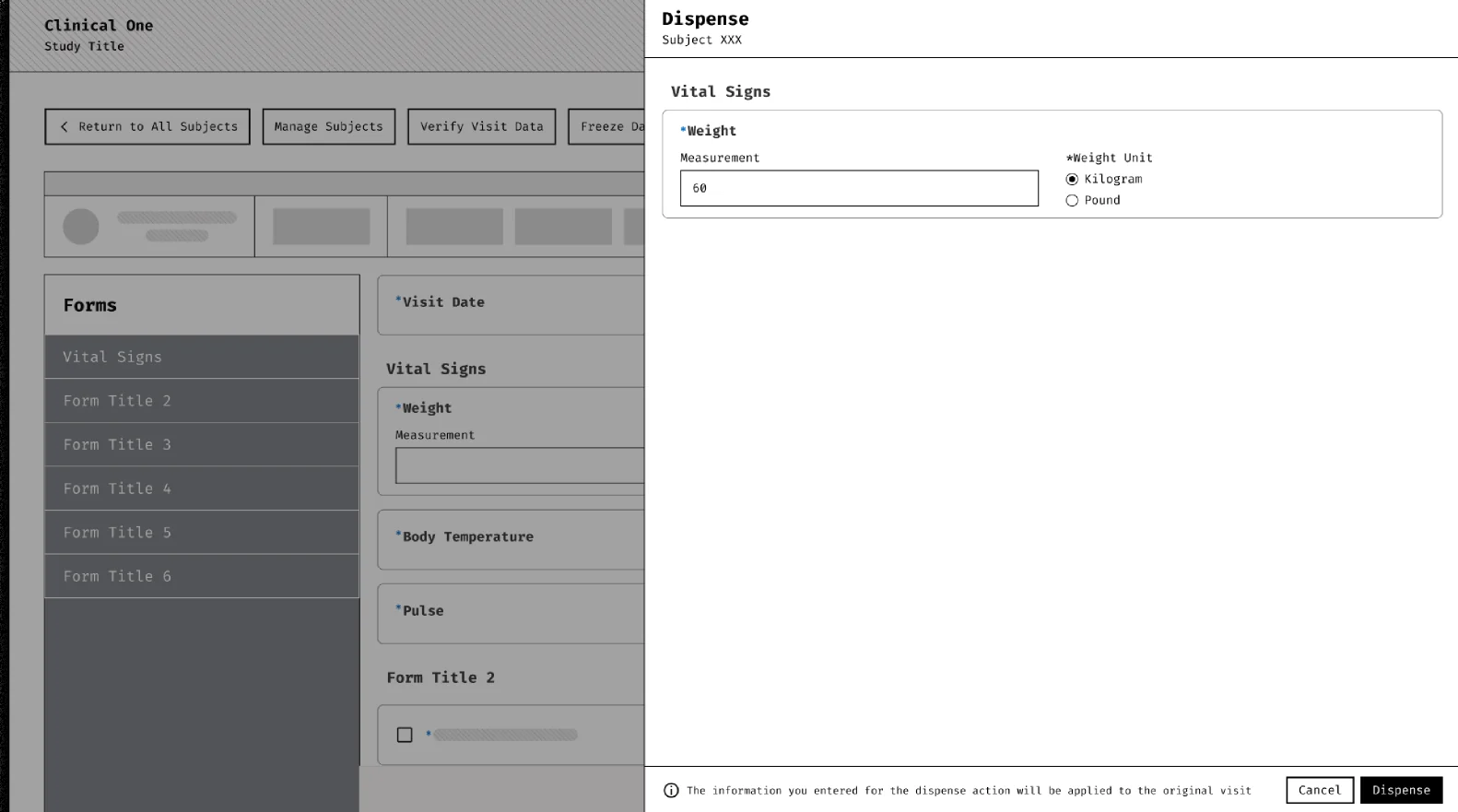Click the Subject XXX label
Screen dimensions: 1458x812
701,40
